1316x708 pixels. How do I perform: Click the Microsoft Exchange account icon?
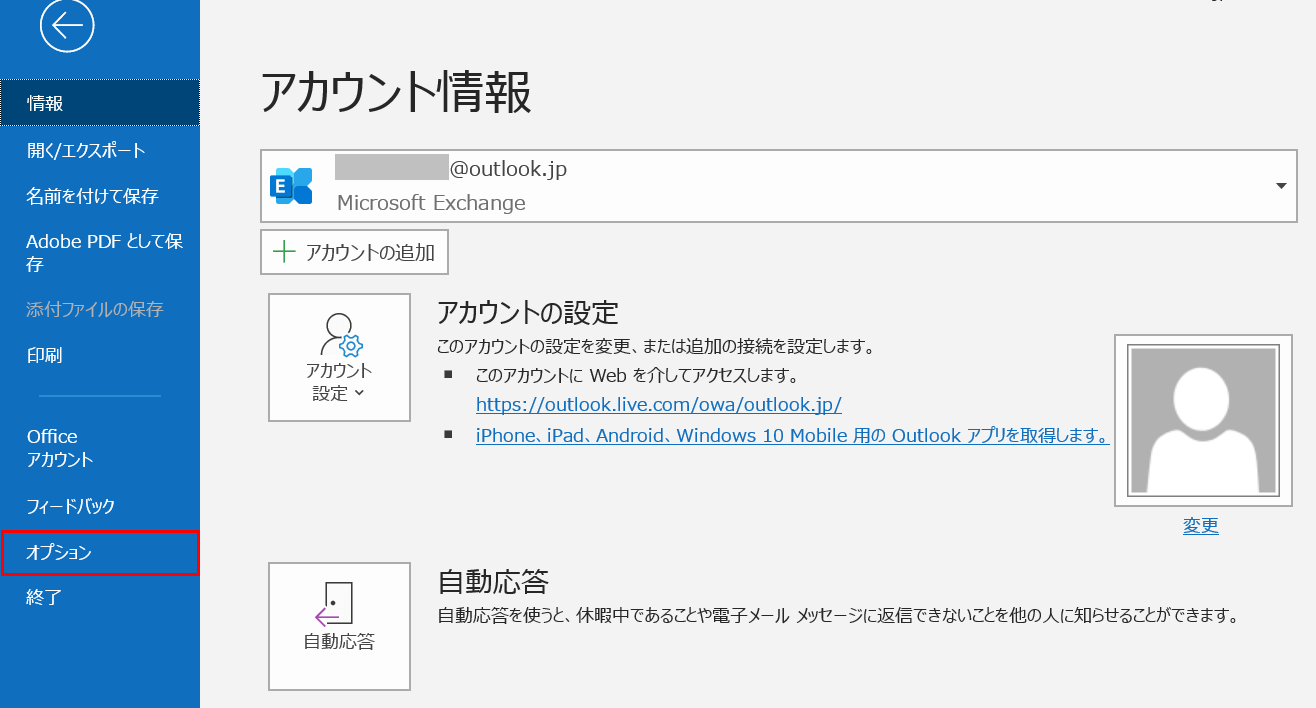(291, 186)
